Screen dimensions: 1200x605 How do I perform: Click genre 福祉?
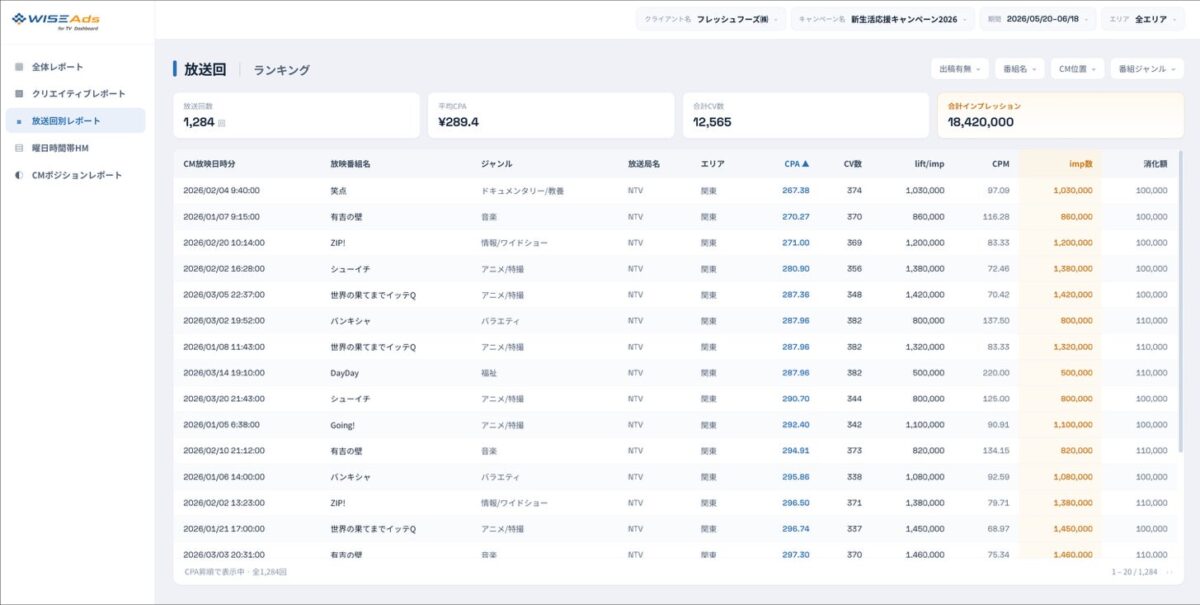pos(489,372)
